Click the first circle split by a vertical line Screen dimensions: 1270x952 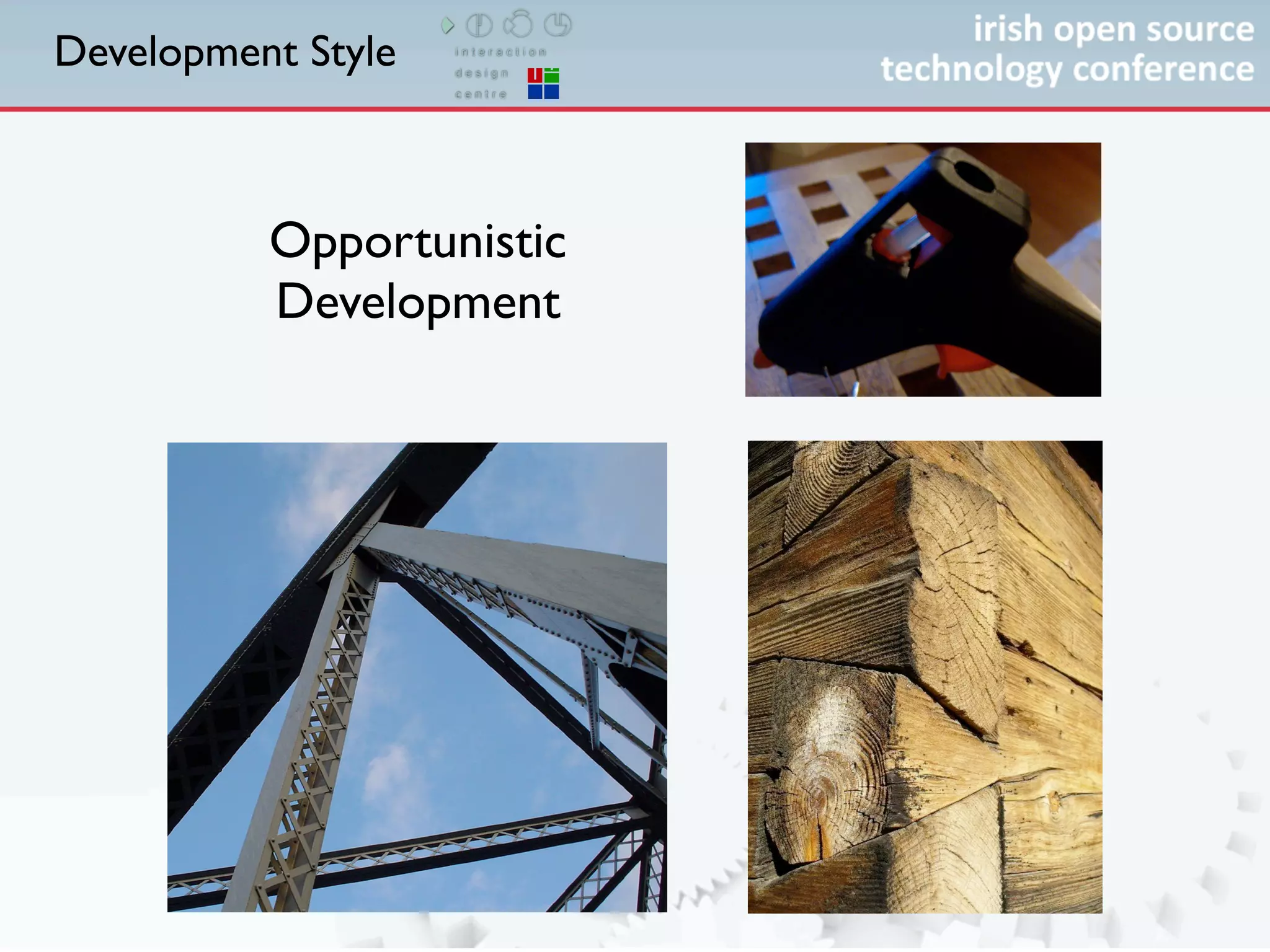coord(479,25)
